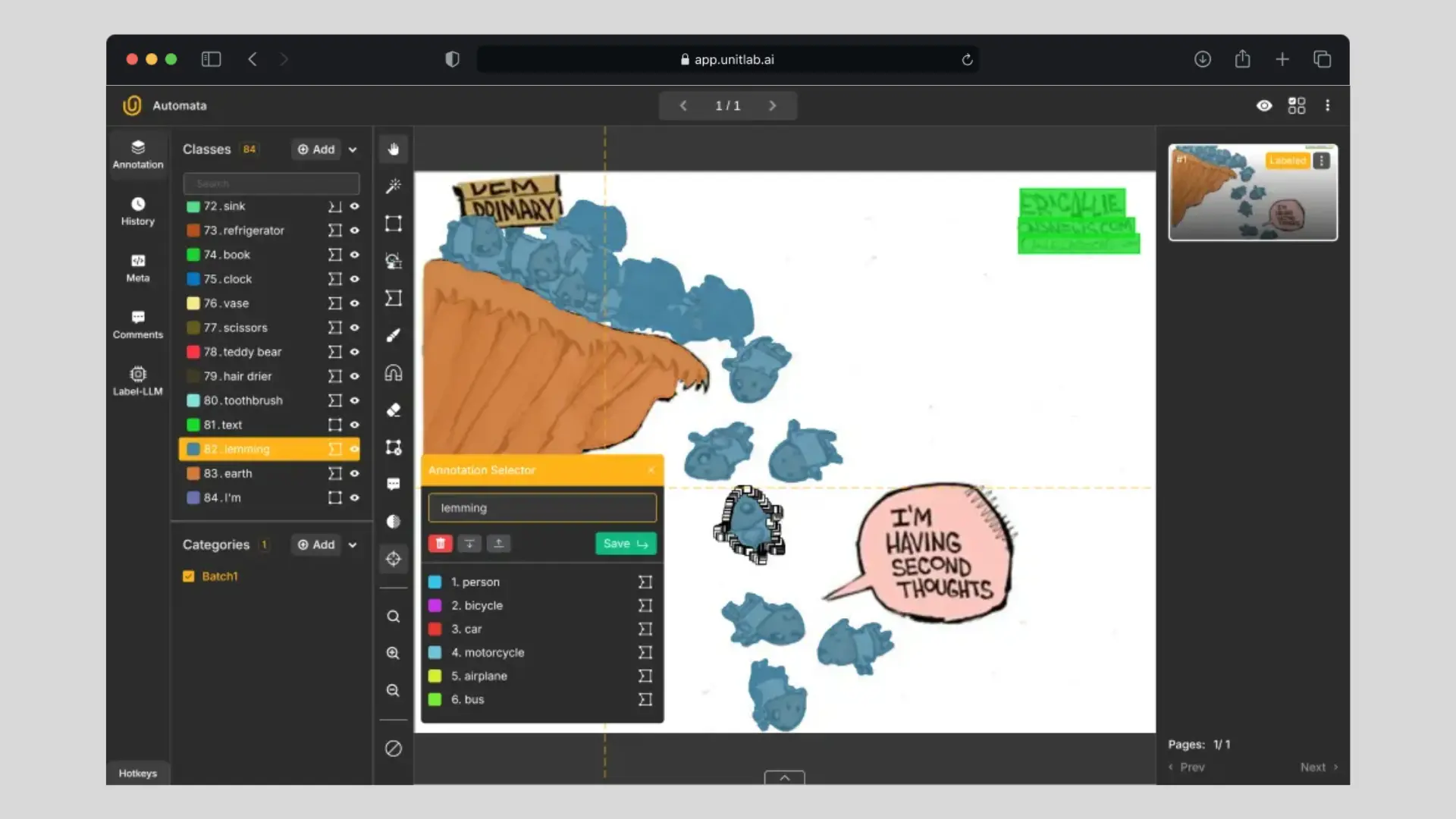Select the brush tool
The image size is (1456, 819).
393,335
